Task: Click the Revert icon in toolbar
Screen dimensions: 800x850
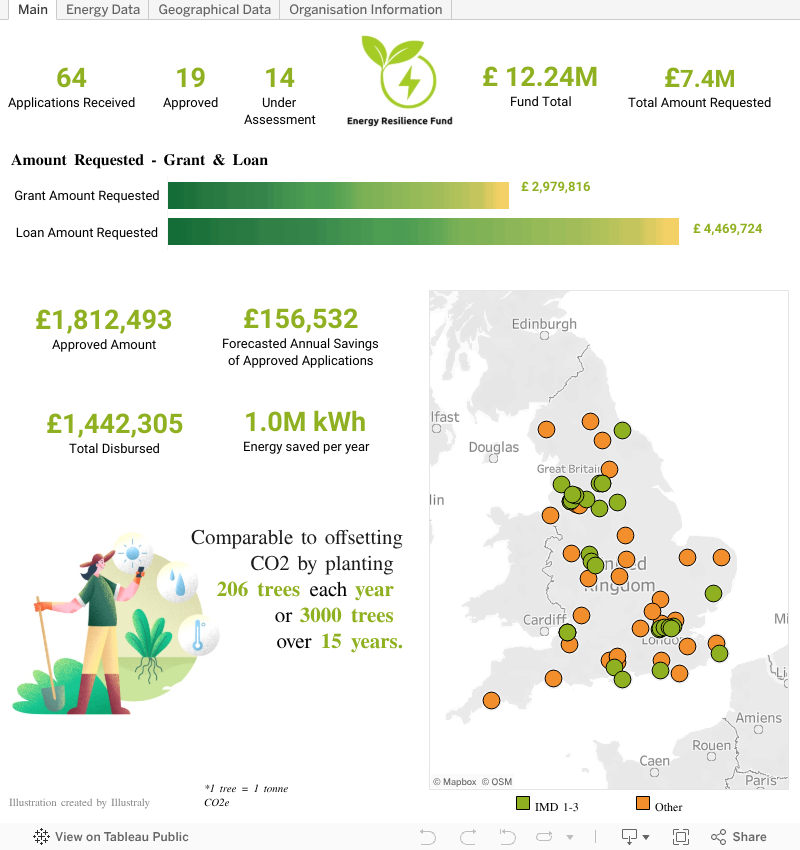Action: pyautogui.click(x=506, y=837)
